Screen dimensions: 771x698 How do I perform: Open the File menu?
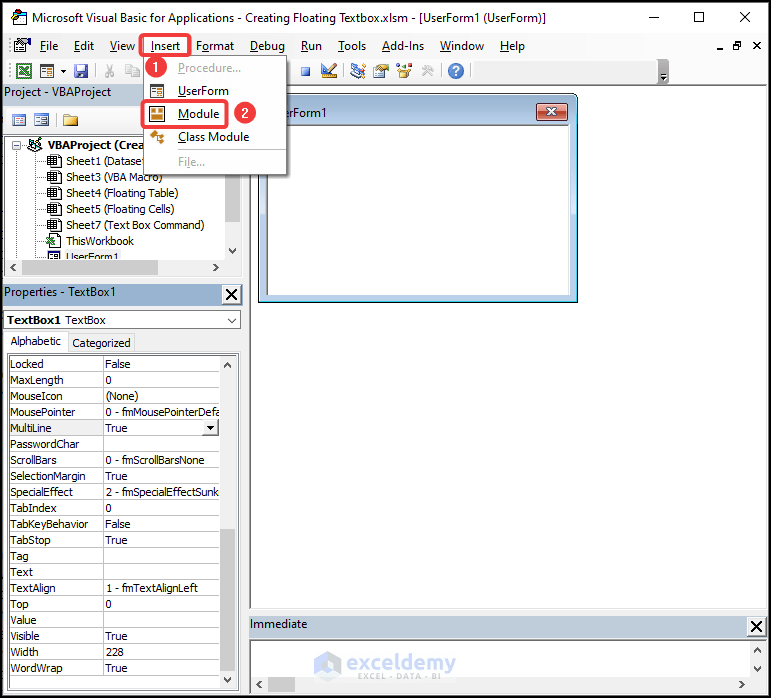(x=49, y=46)
